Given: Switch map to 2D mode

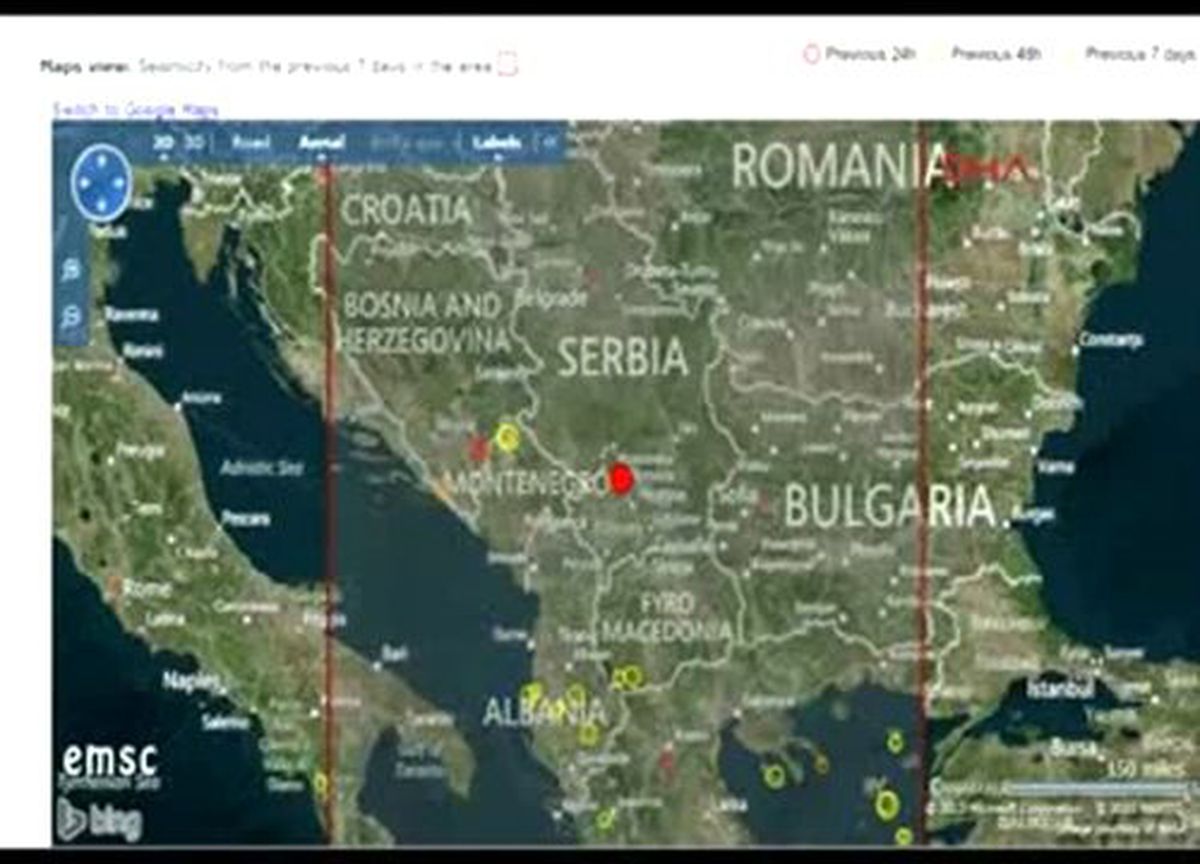Looking at the screenshot, I should click(x=164, y=143).
